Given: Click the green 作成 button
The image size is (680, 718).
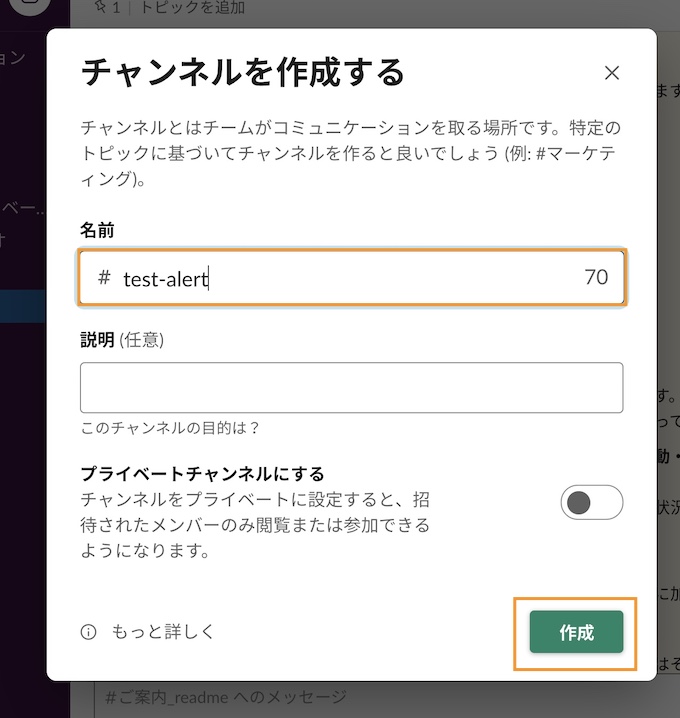Looking at the screenshot, I should pyautogui.click(x=576, y=631).
